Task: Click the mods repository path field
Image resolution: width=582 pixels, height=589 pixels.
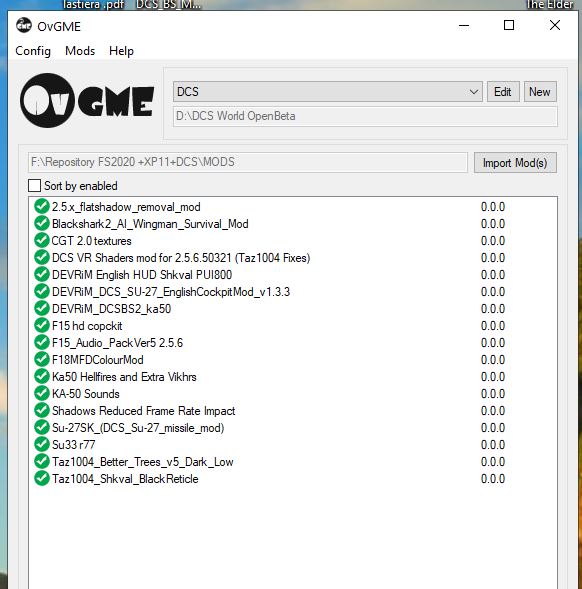Action: click(248, 162)
